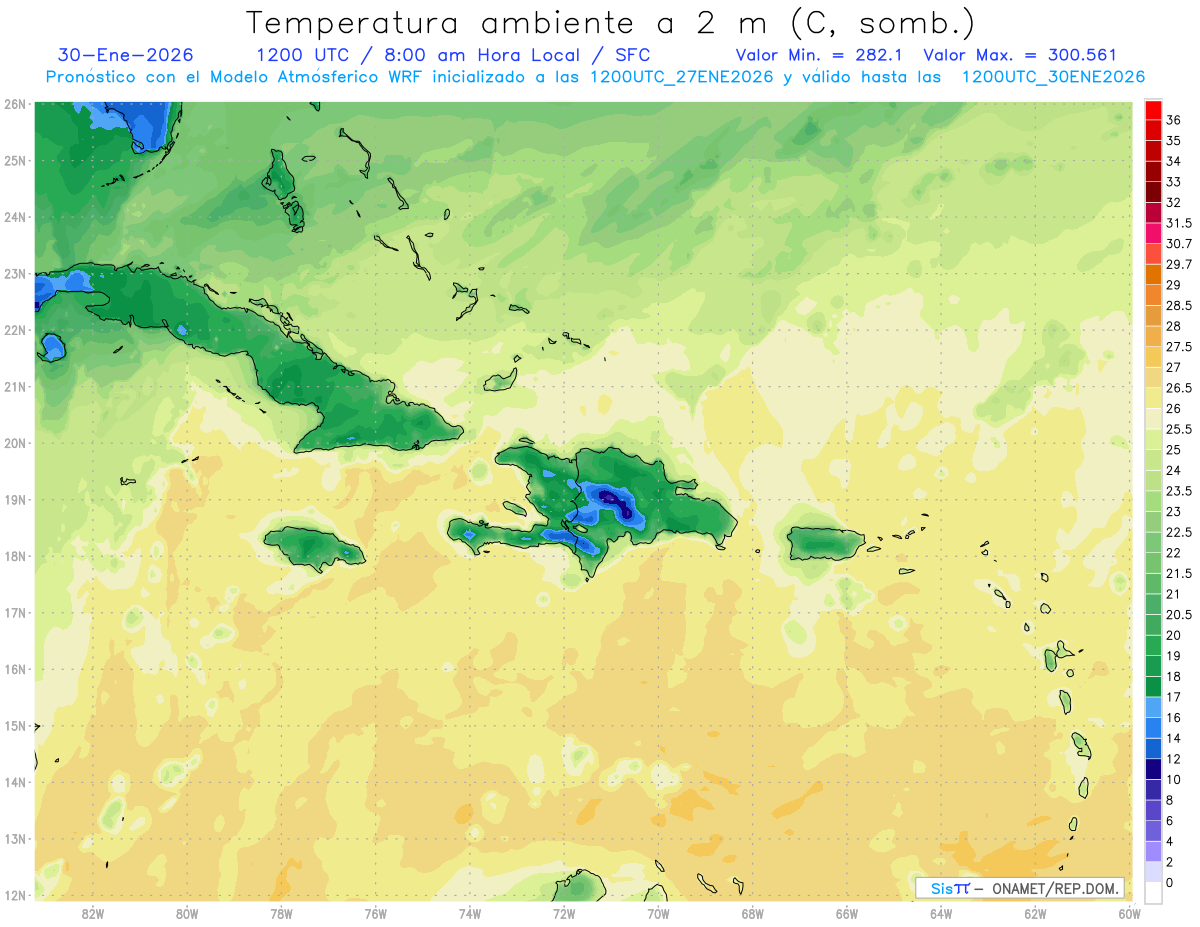
Task: Click the legend value '0'
Action: coord(1170,882)
